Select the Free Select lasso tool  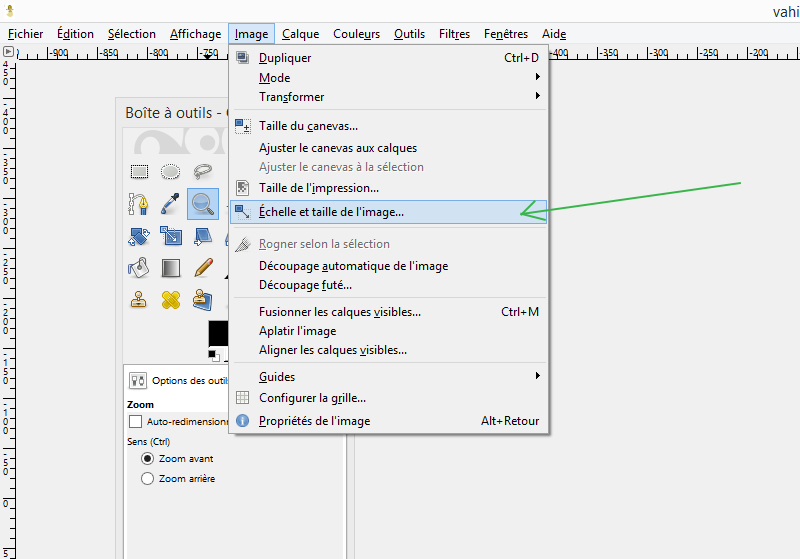[x=203, y=172]
